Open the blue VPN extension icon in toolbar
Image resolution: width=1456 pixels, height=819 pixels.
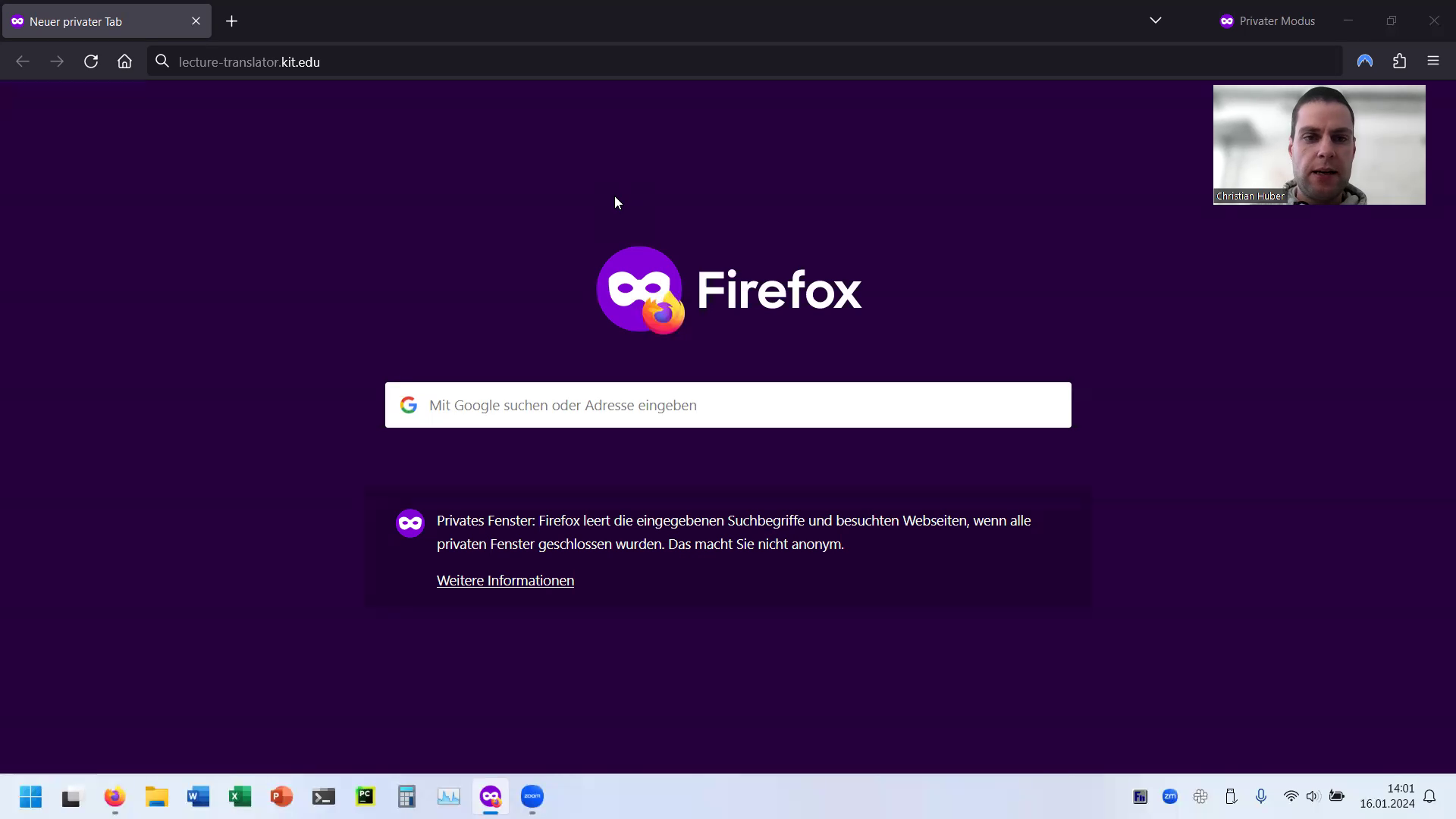pos(1365,61)
